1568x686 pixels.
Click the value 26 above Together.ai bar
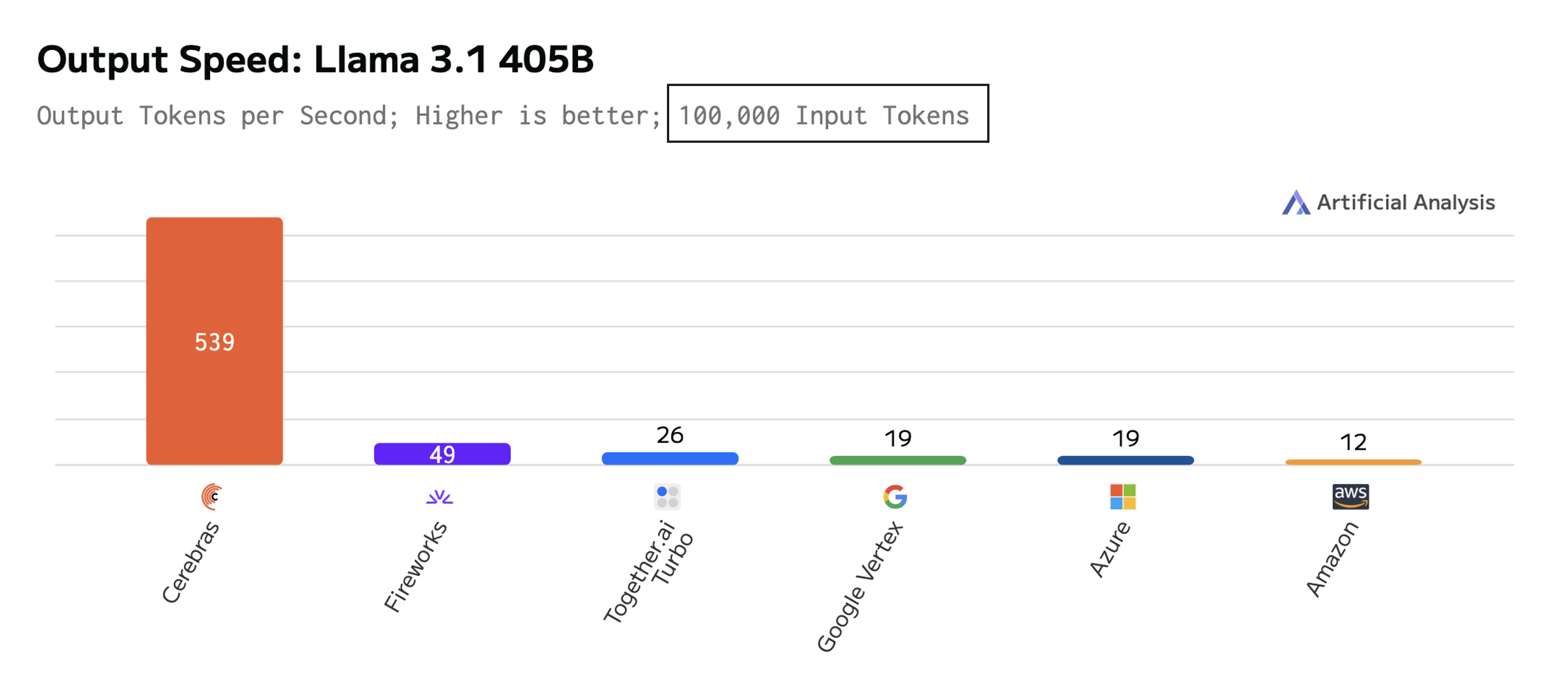click(670, 435)
